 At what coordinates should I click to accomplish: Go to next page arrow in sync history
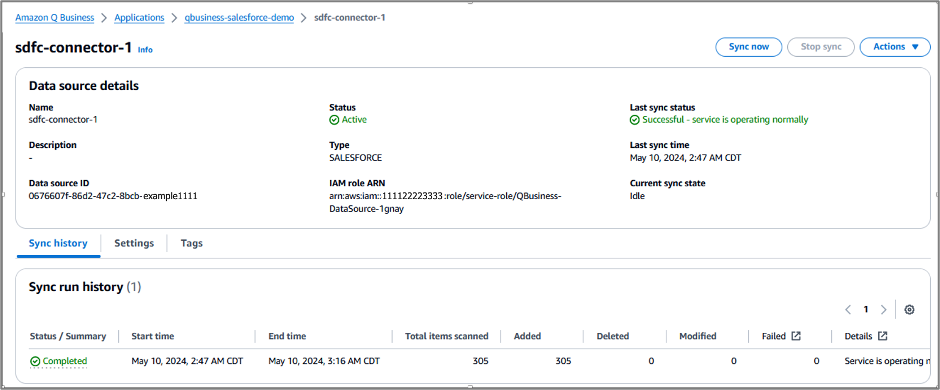883,310
